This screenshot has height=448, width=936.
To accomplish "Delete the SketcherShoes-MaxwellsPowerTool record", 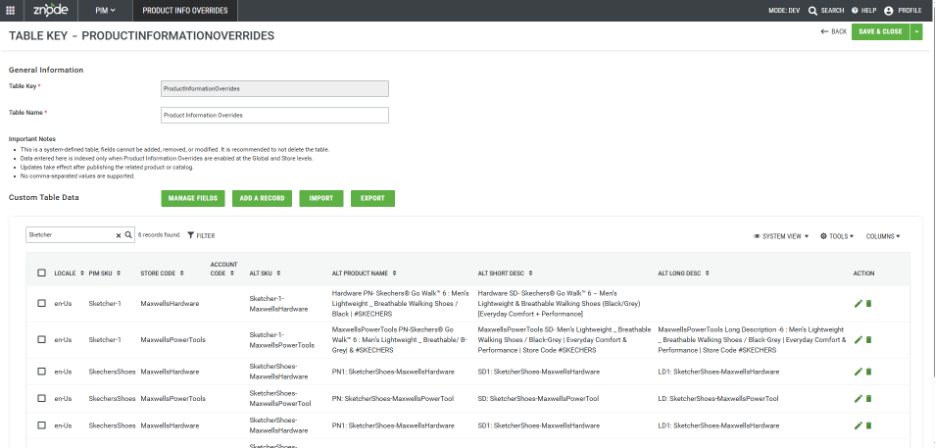I will [869, 398].
